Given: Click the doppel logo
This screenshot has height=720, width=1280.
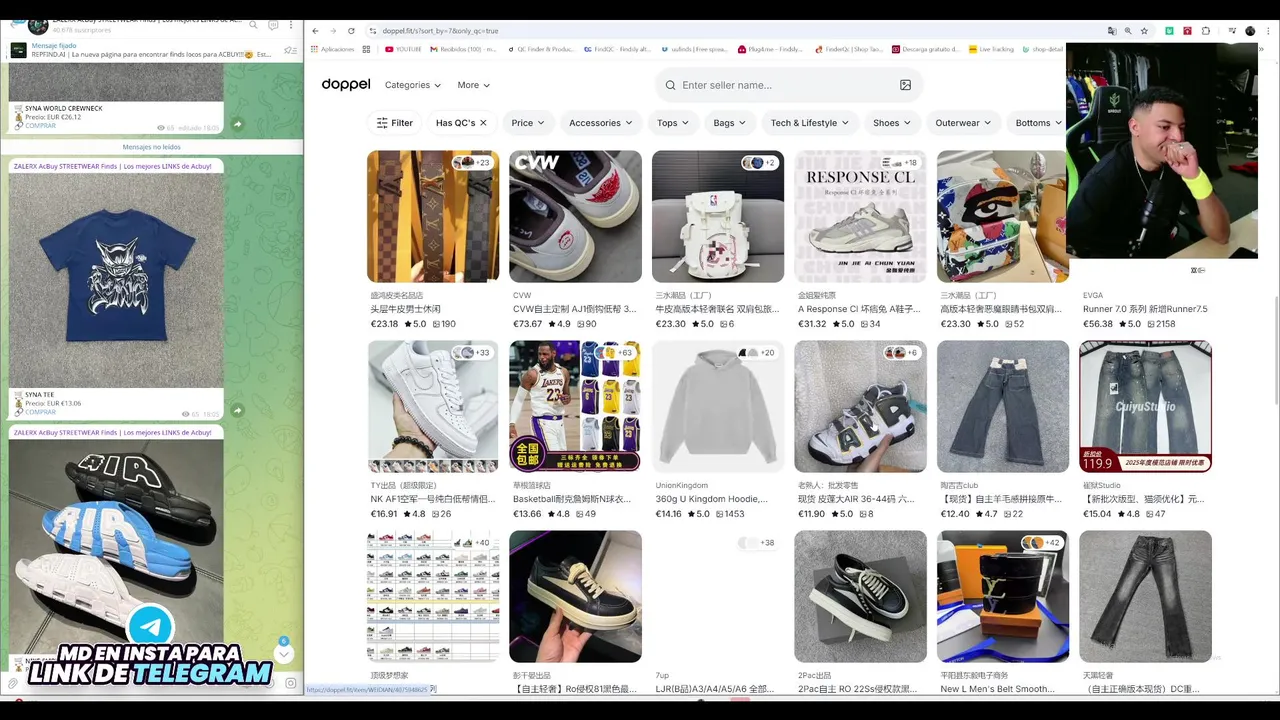Looking at the screenshot, I should click(346, 85).
